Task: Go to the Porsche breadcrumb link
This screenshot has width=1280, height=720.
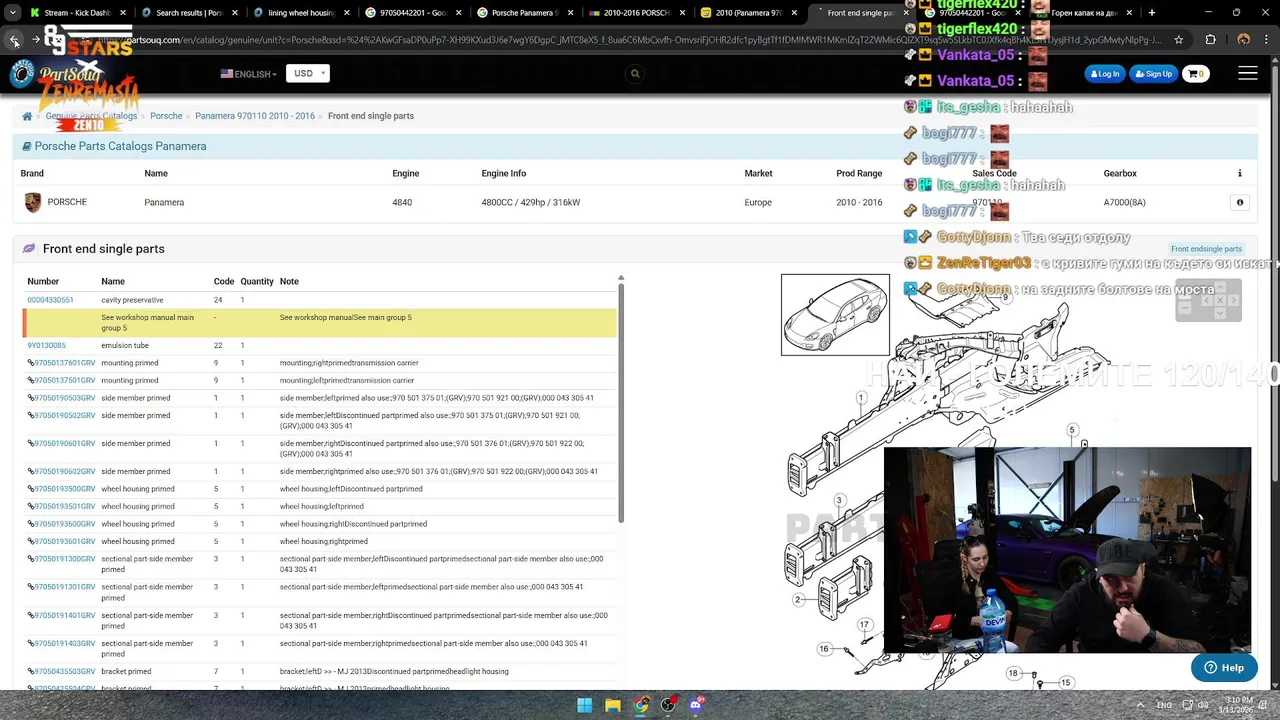Action: (166, 116)
